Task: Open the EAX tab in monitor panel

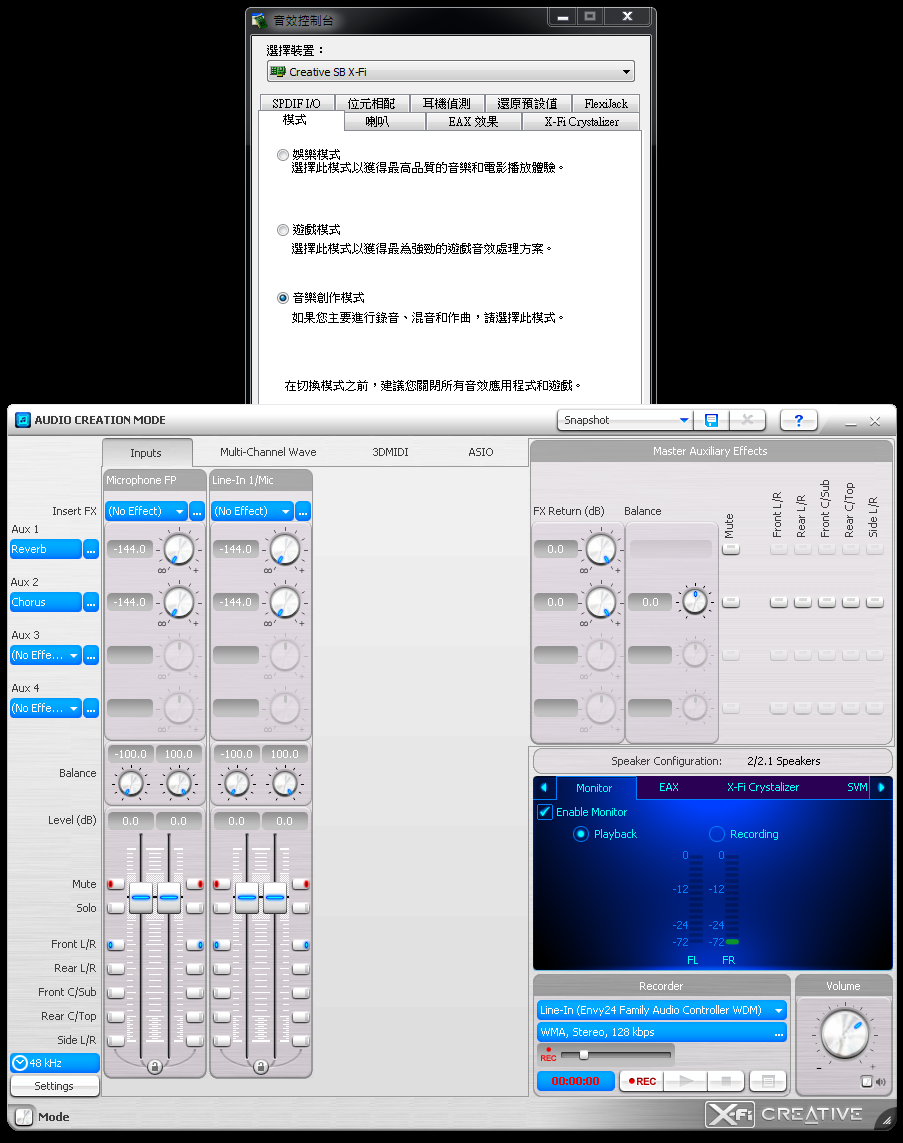Action: click(668, 787)
